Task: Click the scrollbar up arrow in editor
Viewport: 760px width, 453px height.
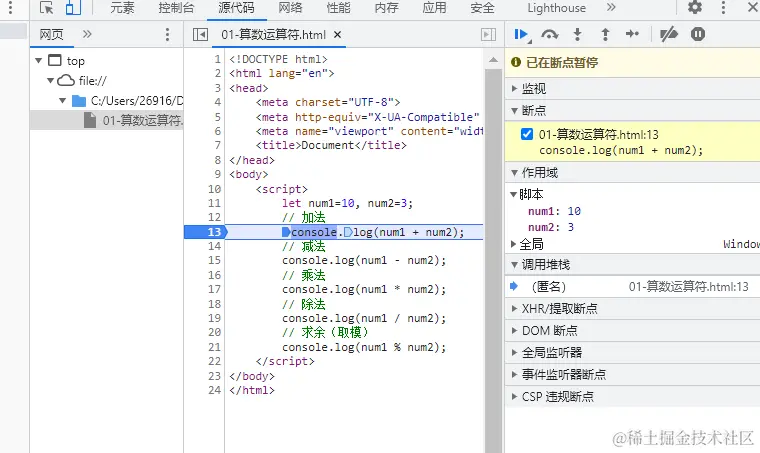Action: [x=493, y=60]
